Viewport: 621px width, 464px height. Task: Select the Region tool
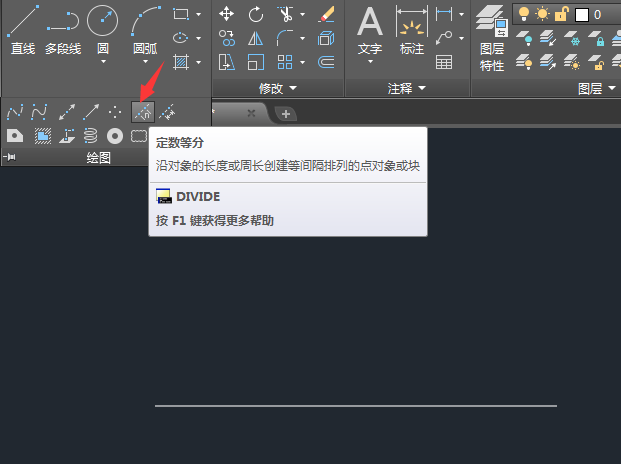tap(15, 136)
